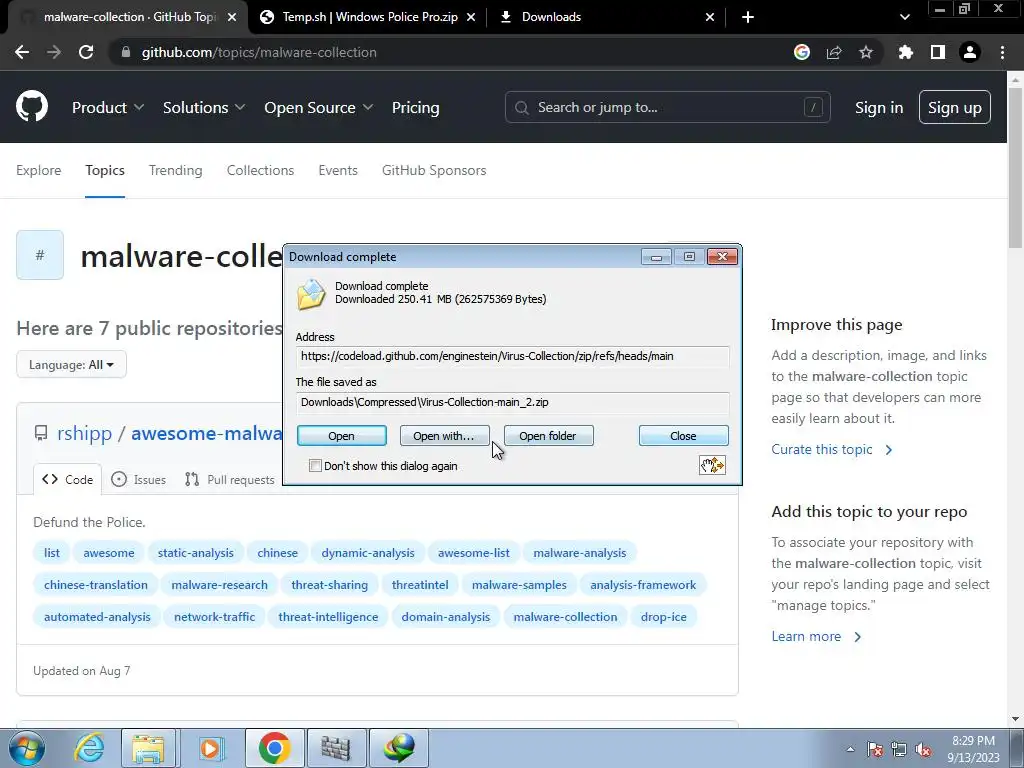
Task: Open the tab search chevron
Action: pos(904,17)
